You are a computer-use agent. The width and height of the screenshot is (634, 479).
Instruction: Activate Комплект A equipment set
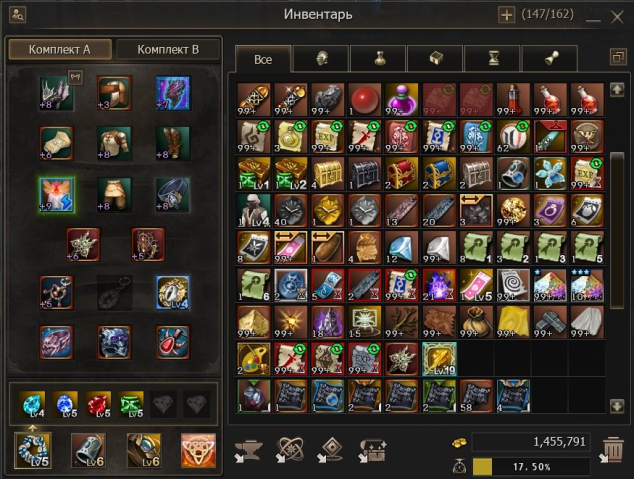(60, 50)
